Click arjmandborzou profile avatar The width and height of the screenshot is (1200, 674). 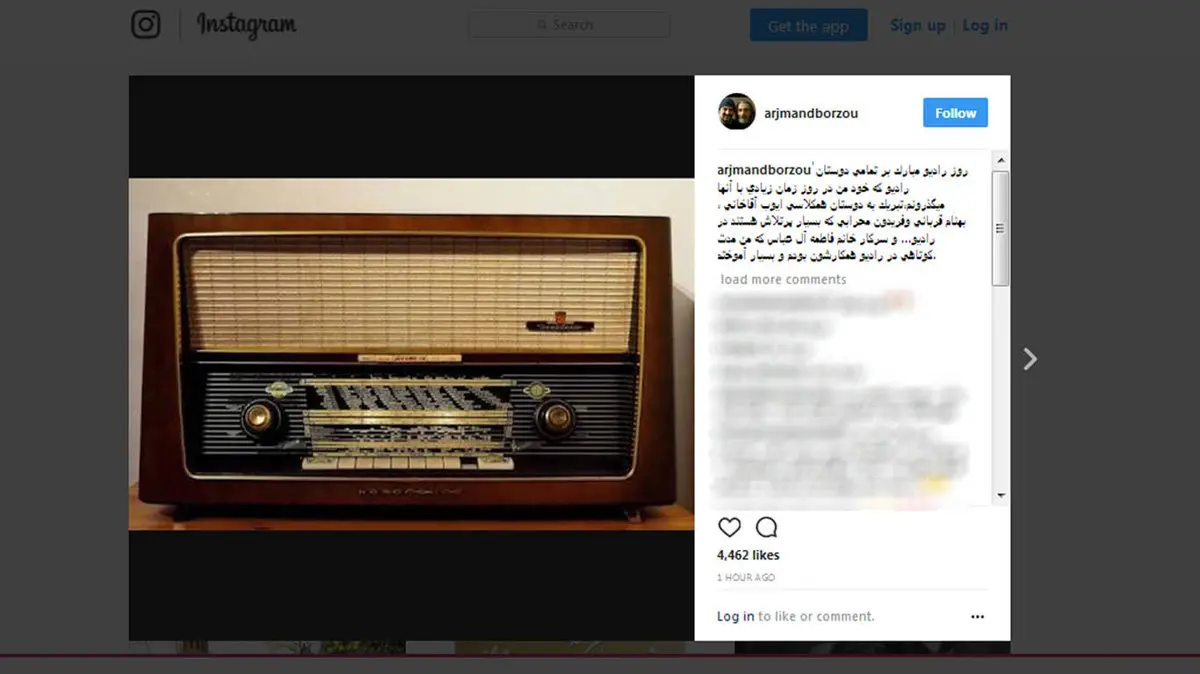tap(737, 112)
